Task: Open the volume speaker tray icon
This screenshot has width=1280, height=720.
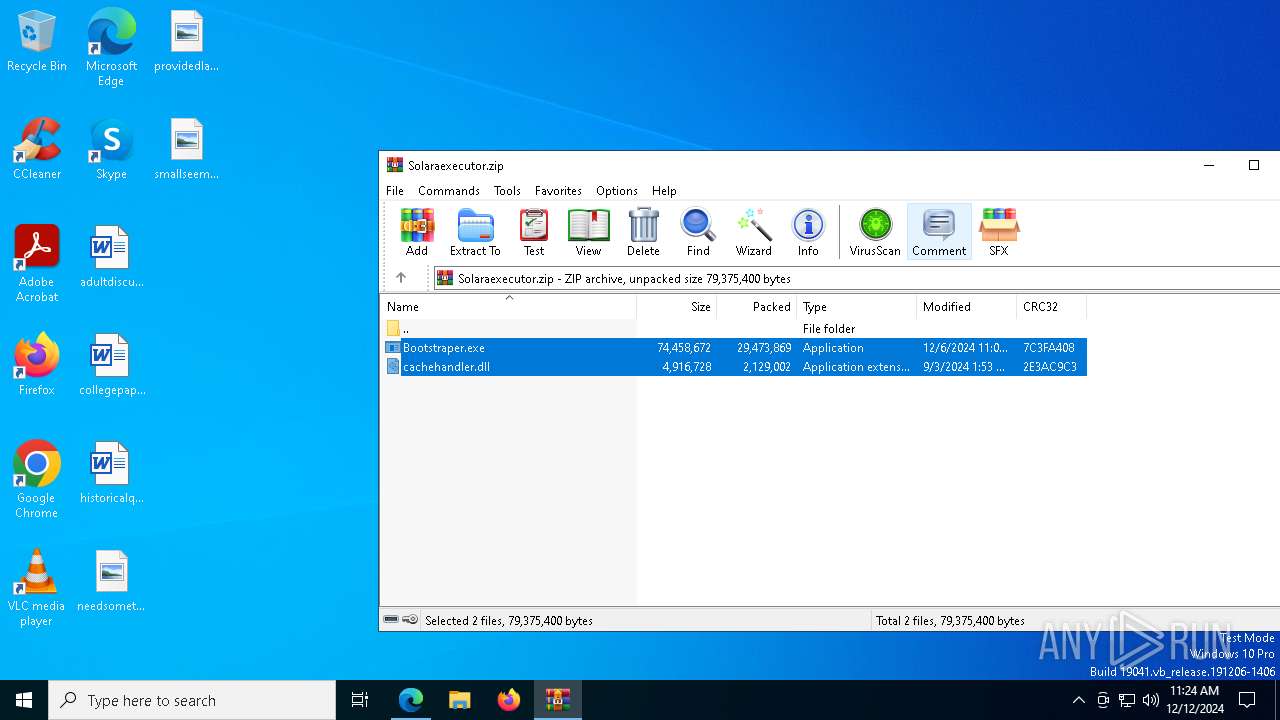Action: coord(1151,700)
